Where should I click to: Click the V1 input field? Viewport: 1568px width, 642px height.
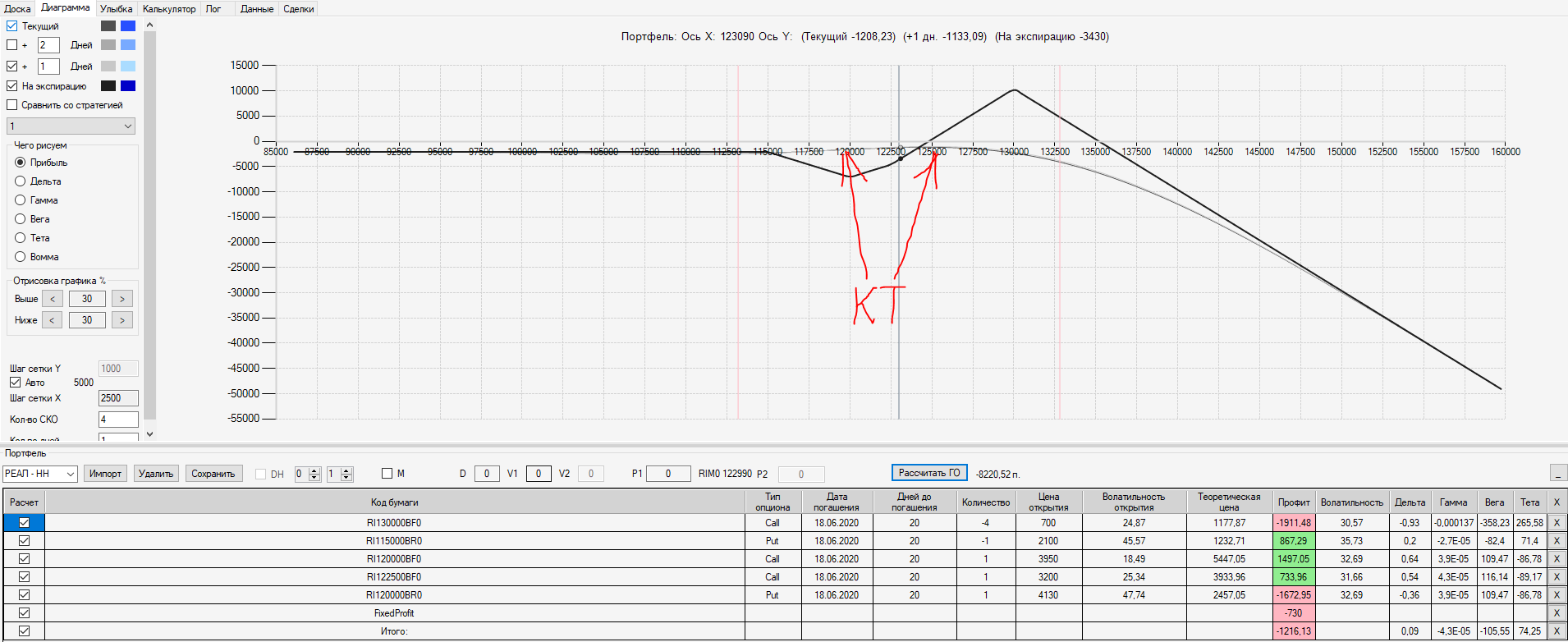(x=539, y=474)
